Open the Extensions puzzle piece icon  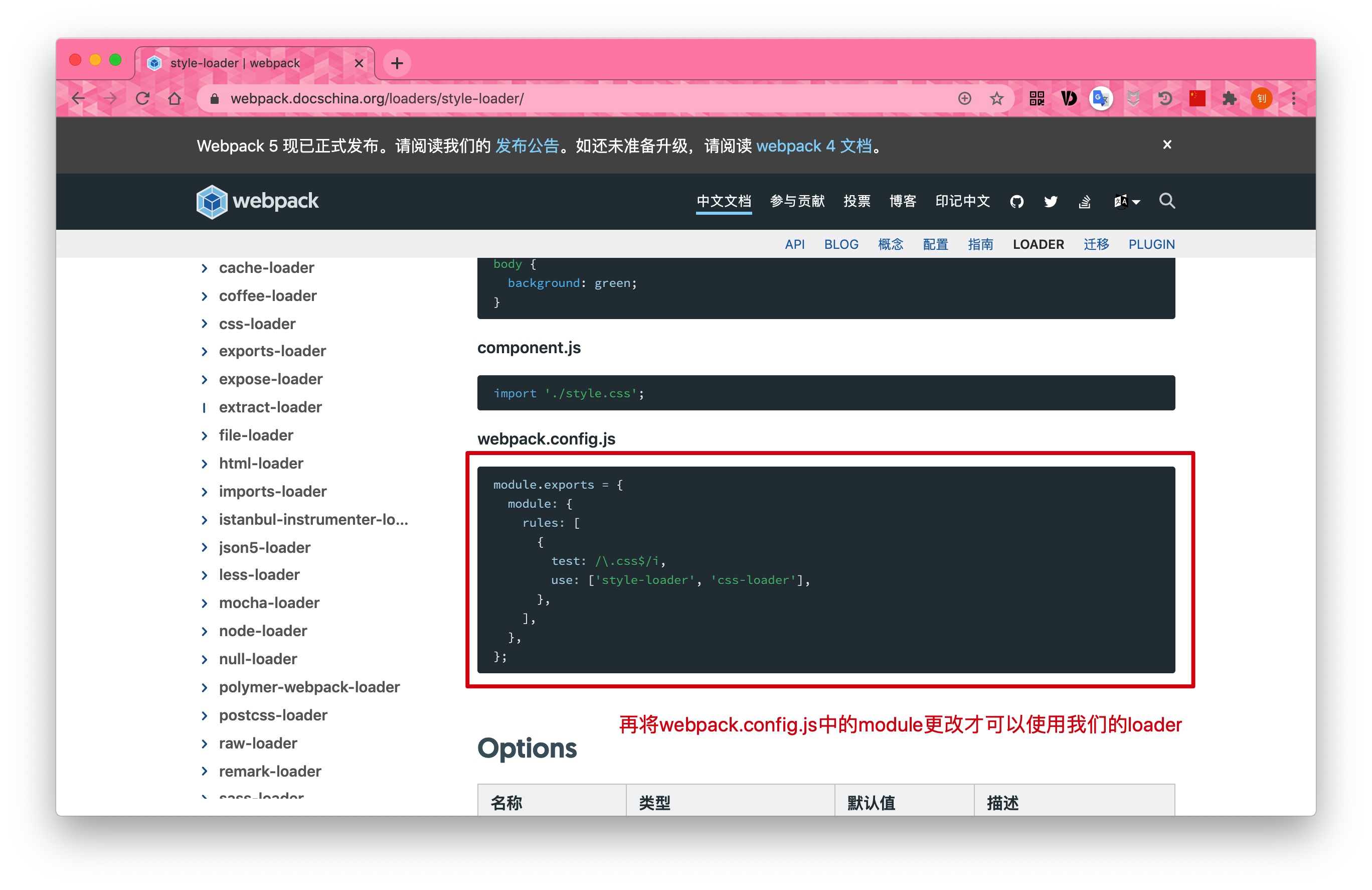tap(1230, 99)
